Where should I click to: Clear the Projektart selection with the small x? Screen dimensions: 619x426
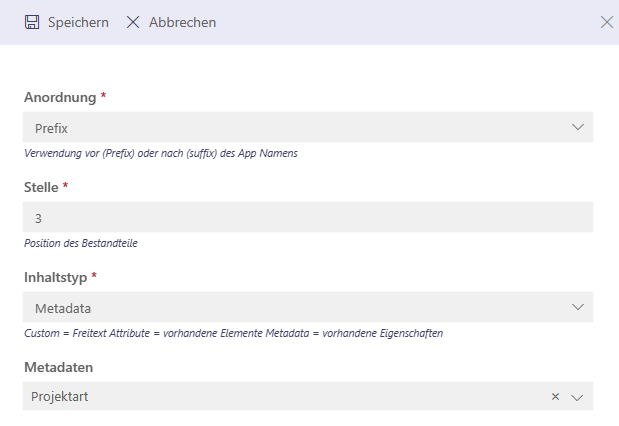coord(555,396)
